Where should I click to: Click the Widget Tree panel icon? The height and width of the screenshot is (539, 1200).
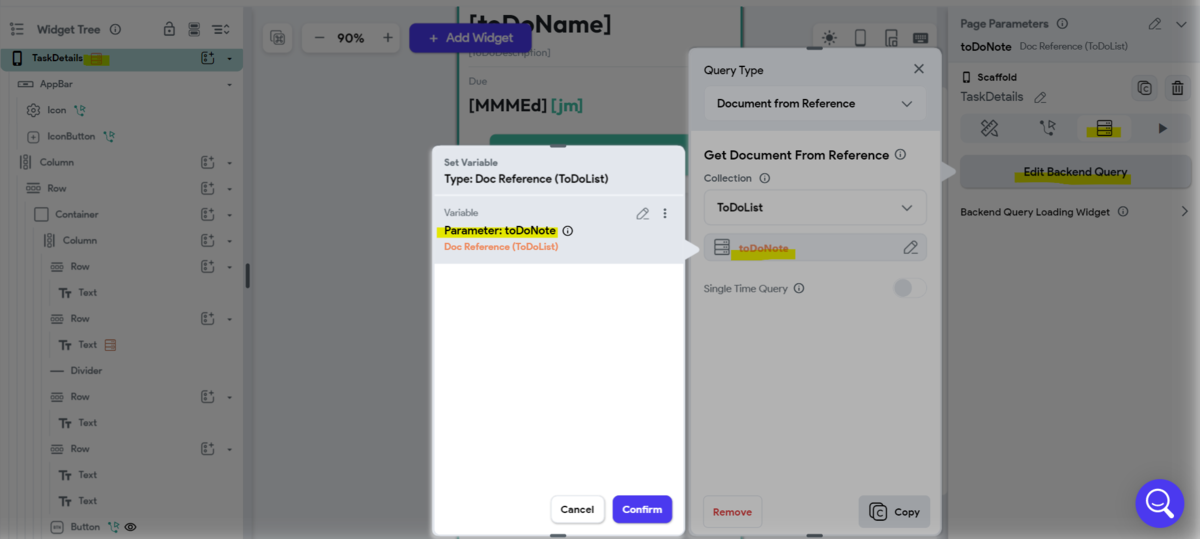coord(16,29)
